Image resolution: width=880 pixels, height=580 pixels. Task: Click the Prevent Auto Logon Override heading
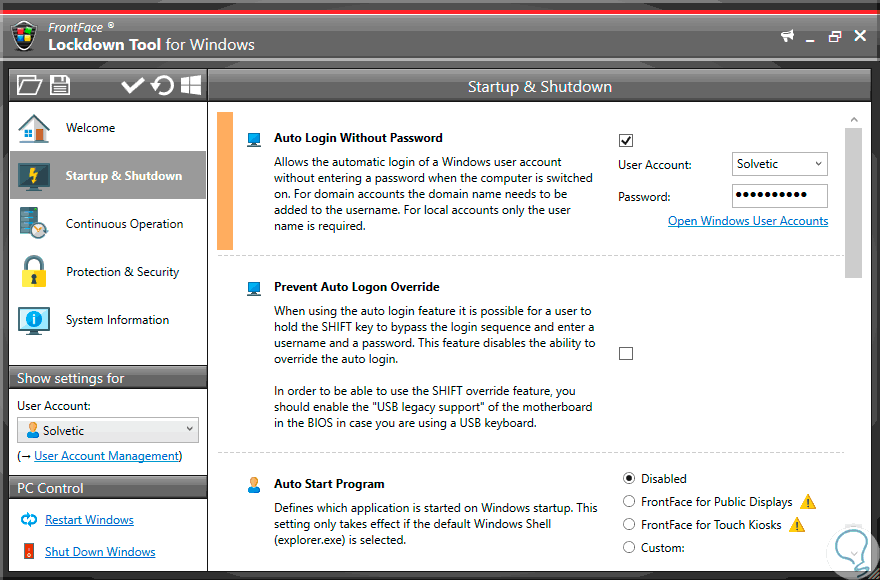coord(357,287)
